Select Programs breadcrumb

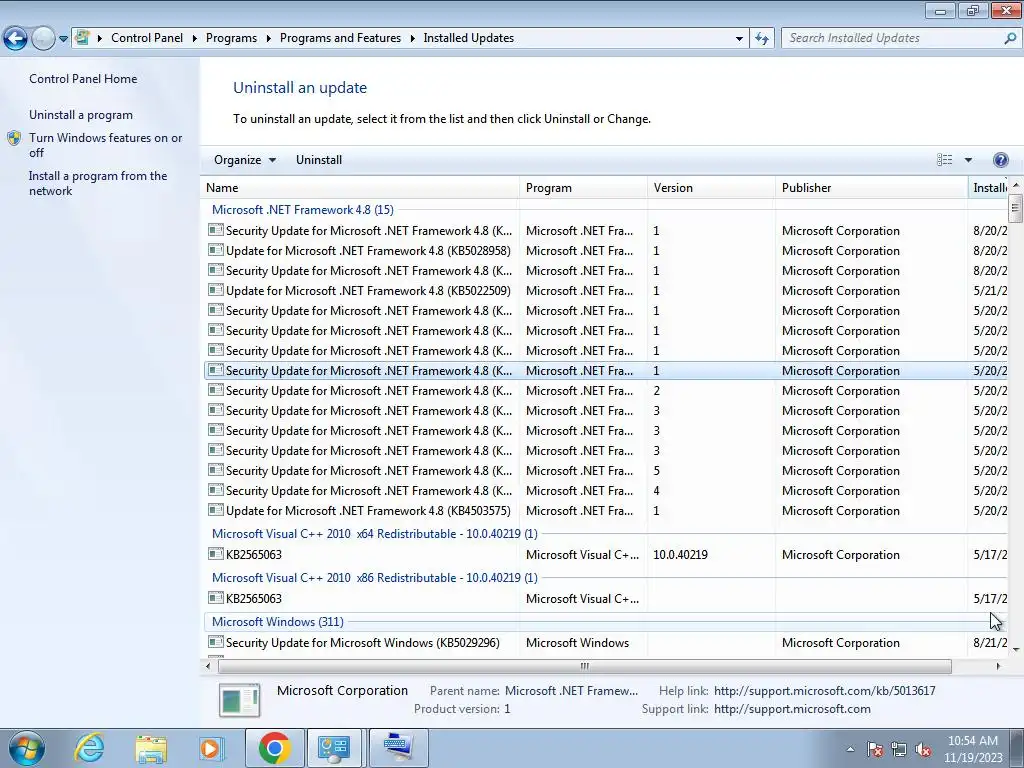[231, 38]
